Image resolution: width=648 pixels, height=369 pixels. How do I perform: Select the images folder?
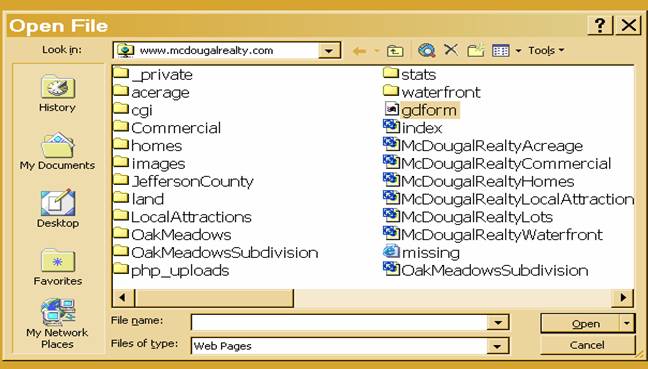pos(150,164)
